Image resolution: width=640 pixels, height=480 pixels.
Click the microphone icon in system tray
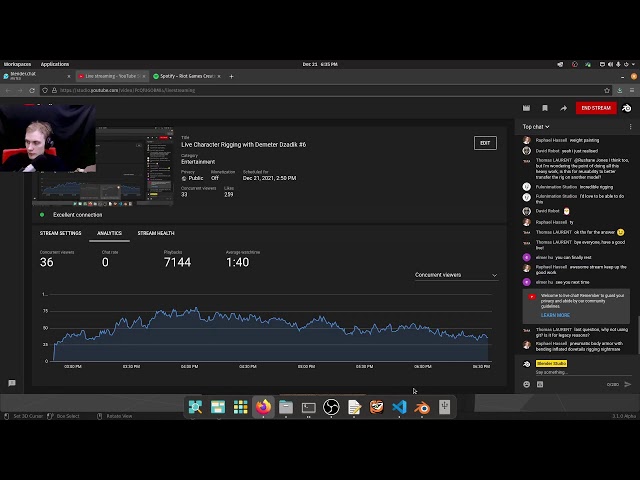pos(618,64)
